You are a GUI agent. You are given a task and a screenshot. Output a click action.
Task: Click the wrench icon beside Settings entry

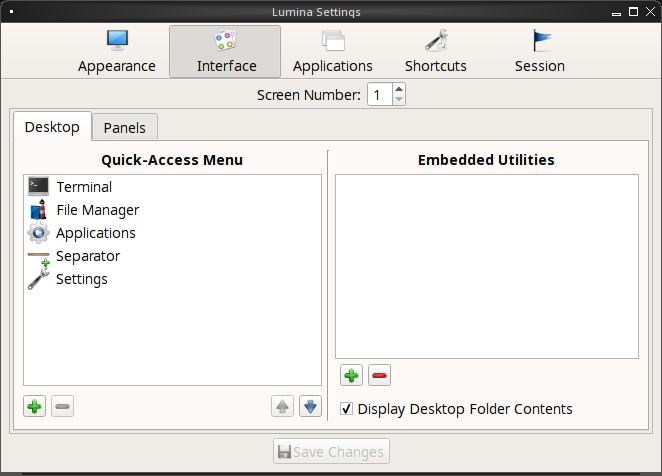[x=38, y=279]
